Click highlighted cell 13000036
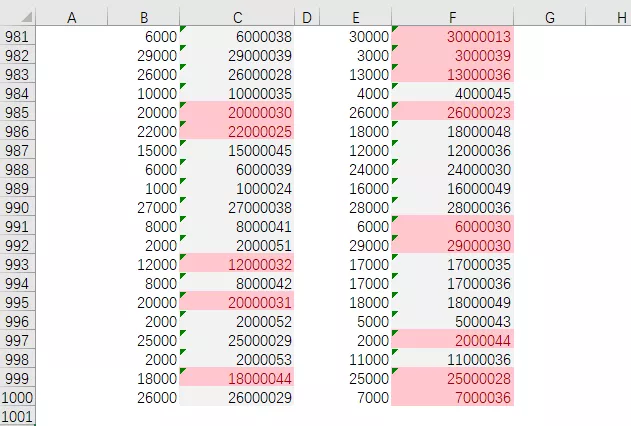 pyautogui.click(x=452, y=74)
